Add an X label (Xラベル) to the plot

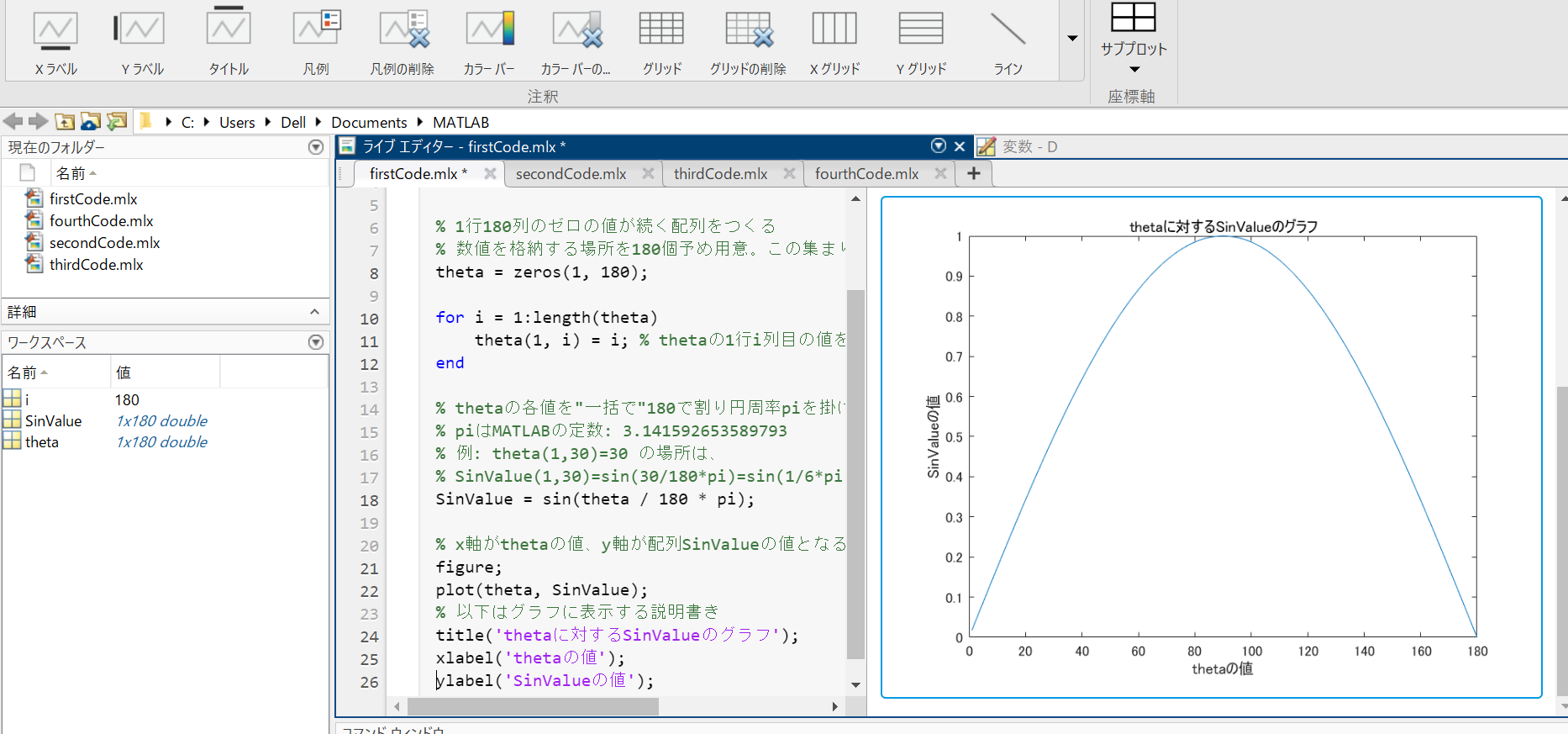click(x=55, y=42)
